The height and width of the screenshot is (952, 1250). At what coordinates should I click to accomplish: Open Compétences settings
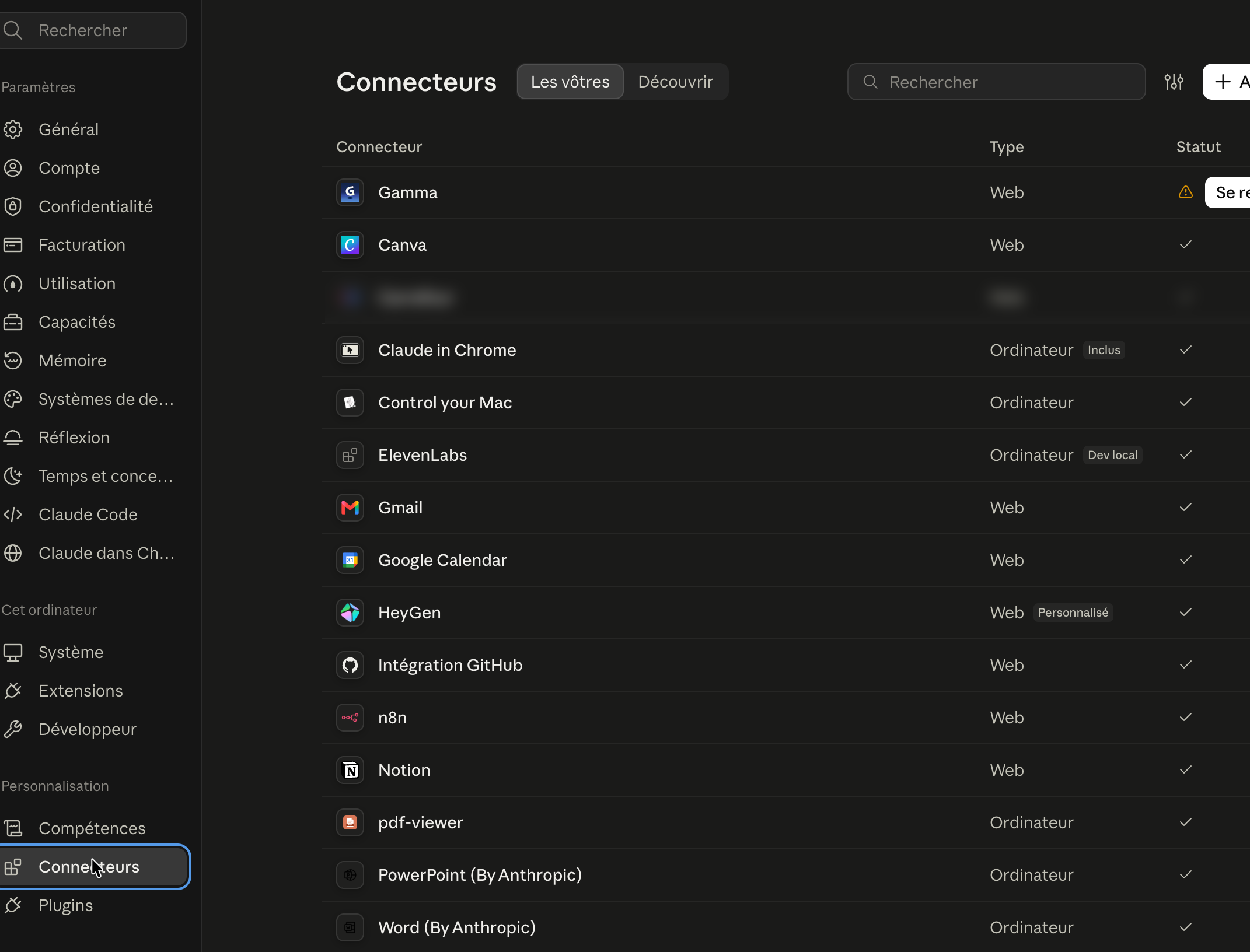click(x=93, y=828)
